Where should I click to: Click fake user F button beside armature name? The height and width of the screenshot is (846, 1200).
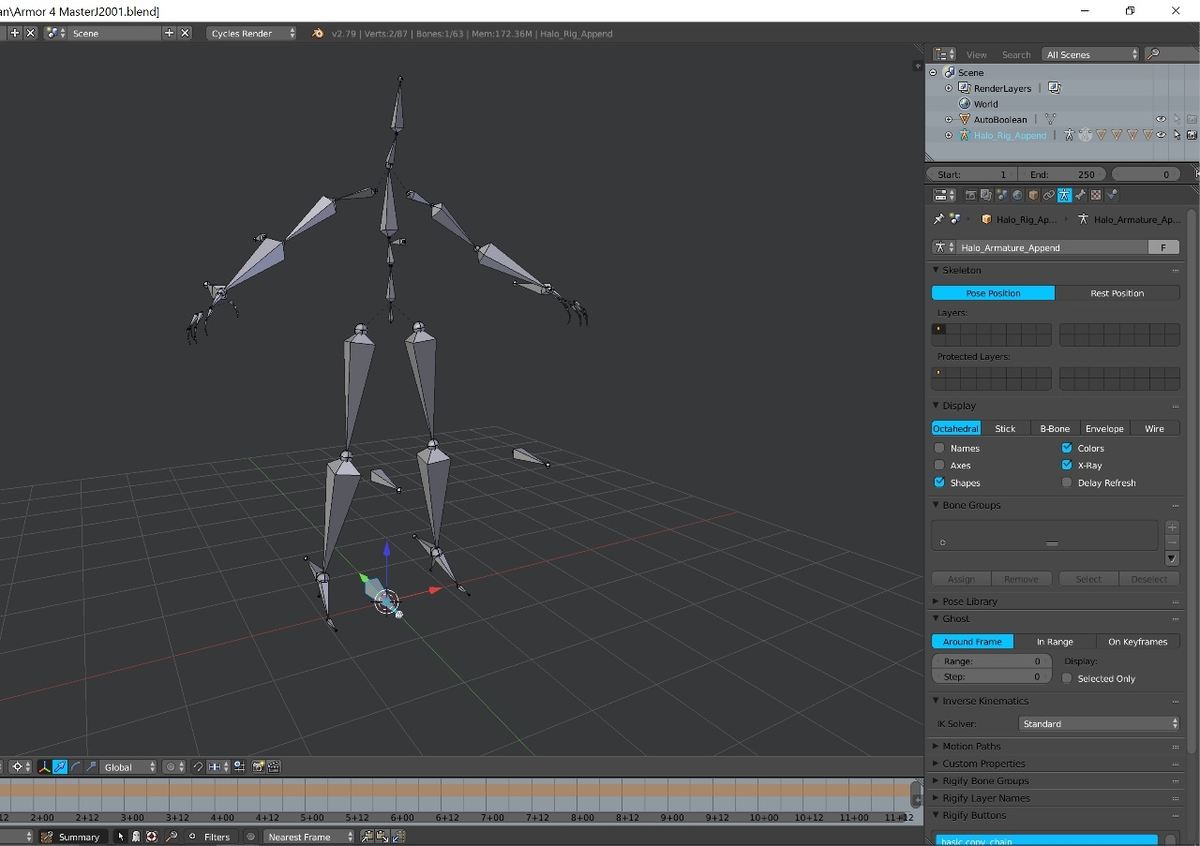(1163, 247)
